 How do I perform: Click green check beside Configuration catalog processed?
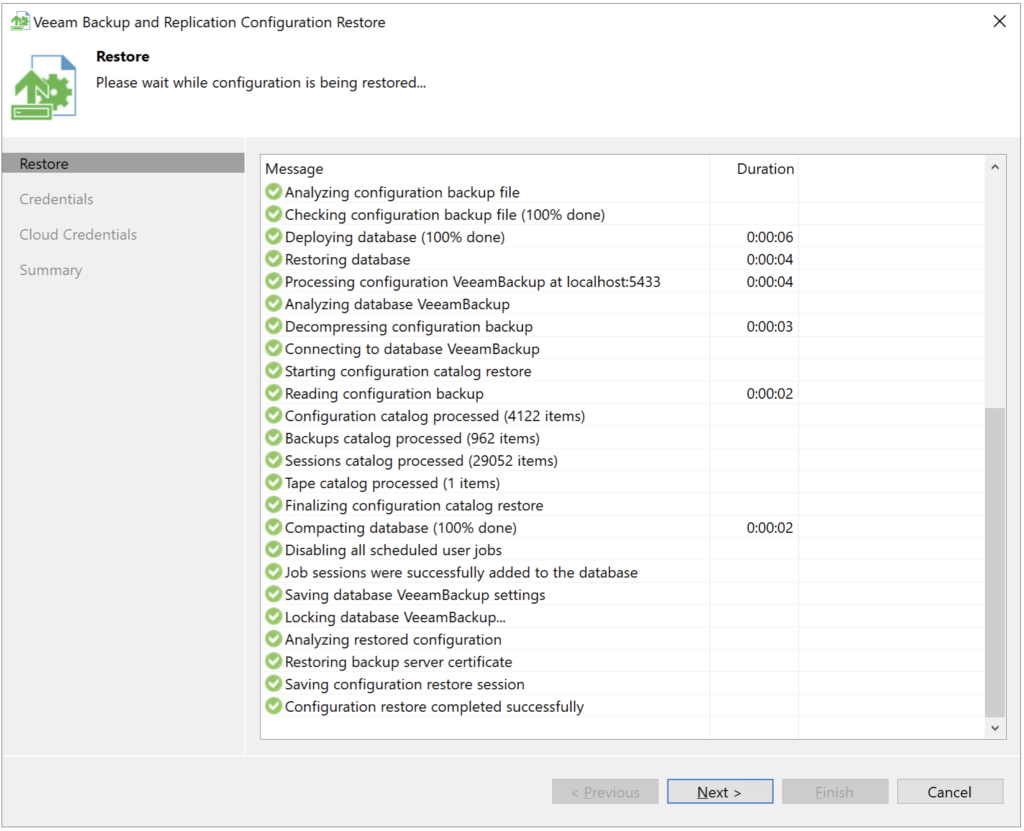click(x=274, y=416)
